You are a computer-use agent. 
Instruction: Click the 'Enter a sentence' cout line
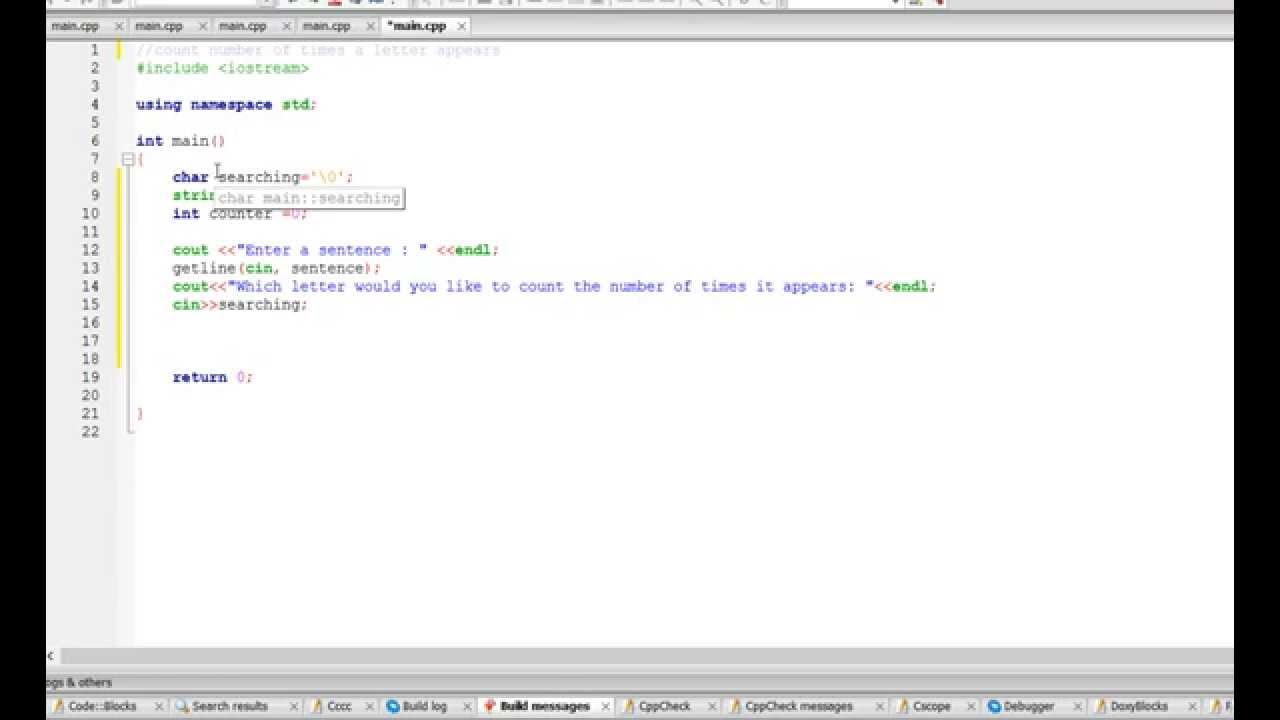335,250
